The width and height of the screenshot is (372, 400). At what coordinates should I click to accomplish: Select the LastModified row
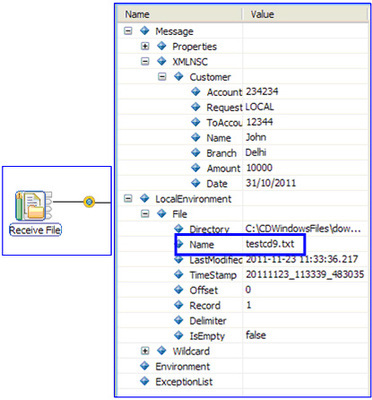point(243,260)
